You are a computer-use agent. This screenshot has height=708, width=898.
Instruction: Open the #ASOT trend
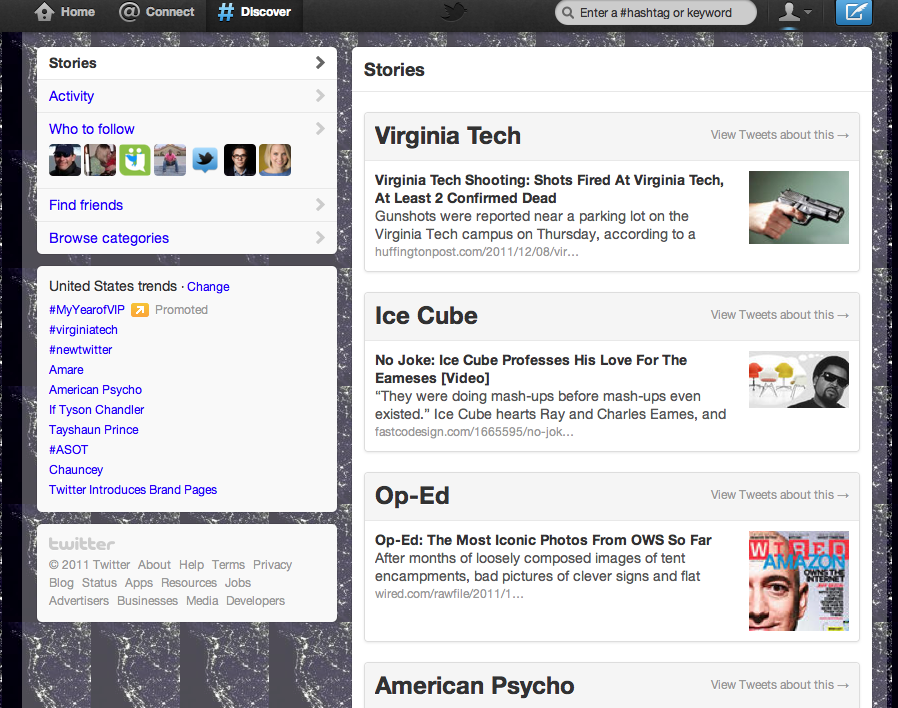coord(68,450)
